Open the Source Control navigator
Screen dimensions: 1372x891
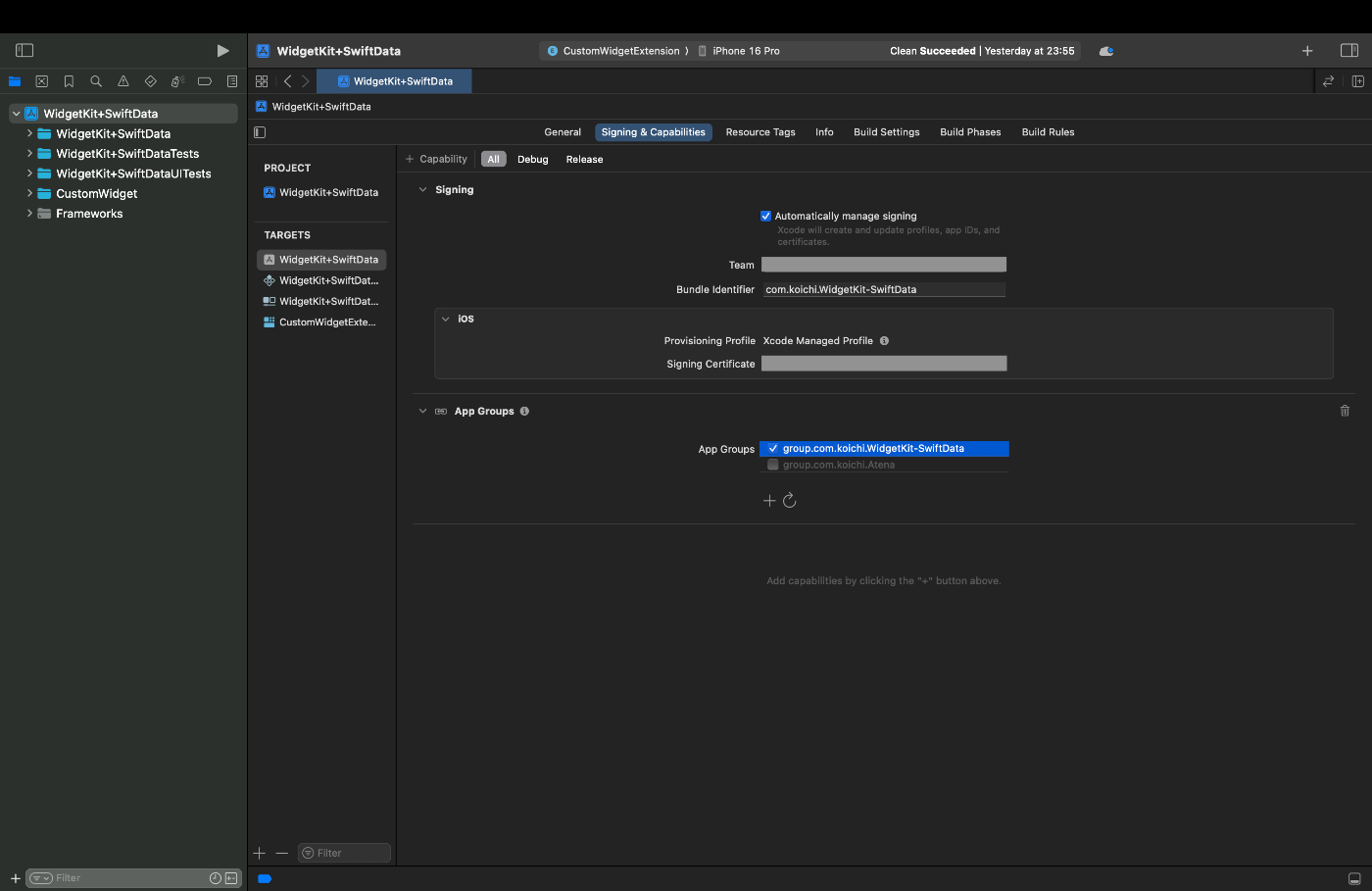tap(41, 81)
